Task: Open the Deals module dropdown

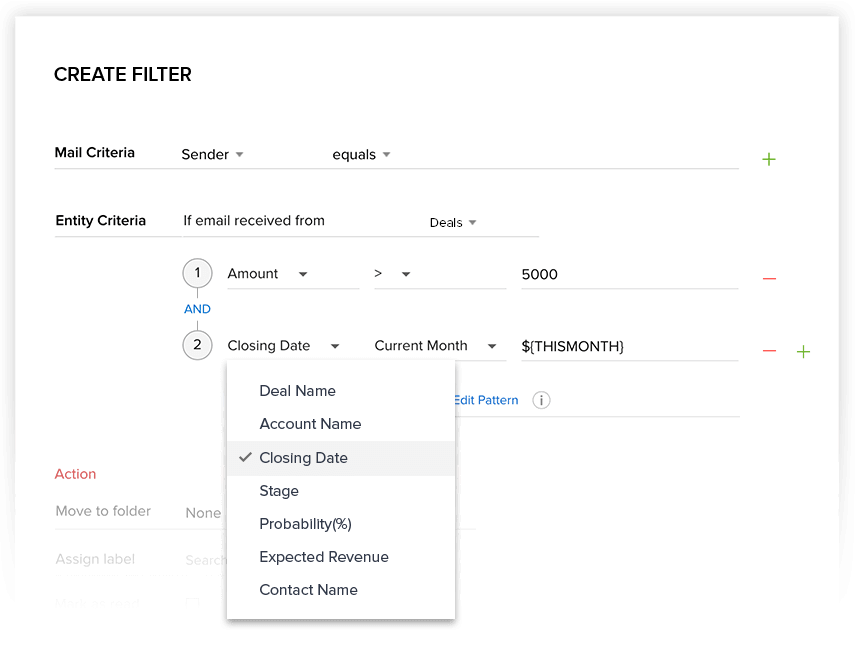Action: pyautogui.click(x=453, y=222)
